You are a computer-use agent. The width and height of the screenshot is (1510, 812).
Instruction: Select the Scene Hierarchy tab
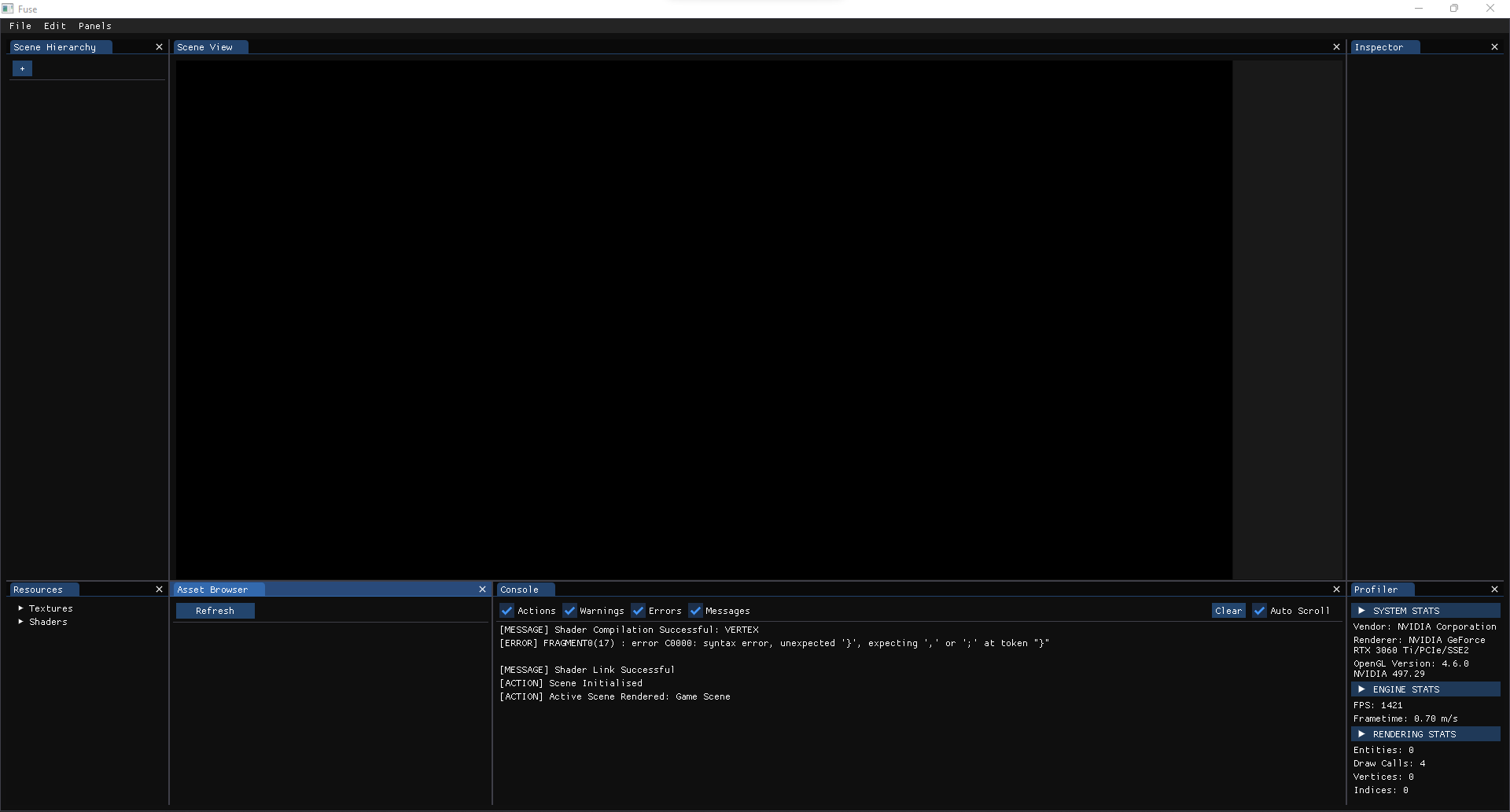pos(61,47)
